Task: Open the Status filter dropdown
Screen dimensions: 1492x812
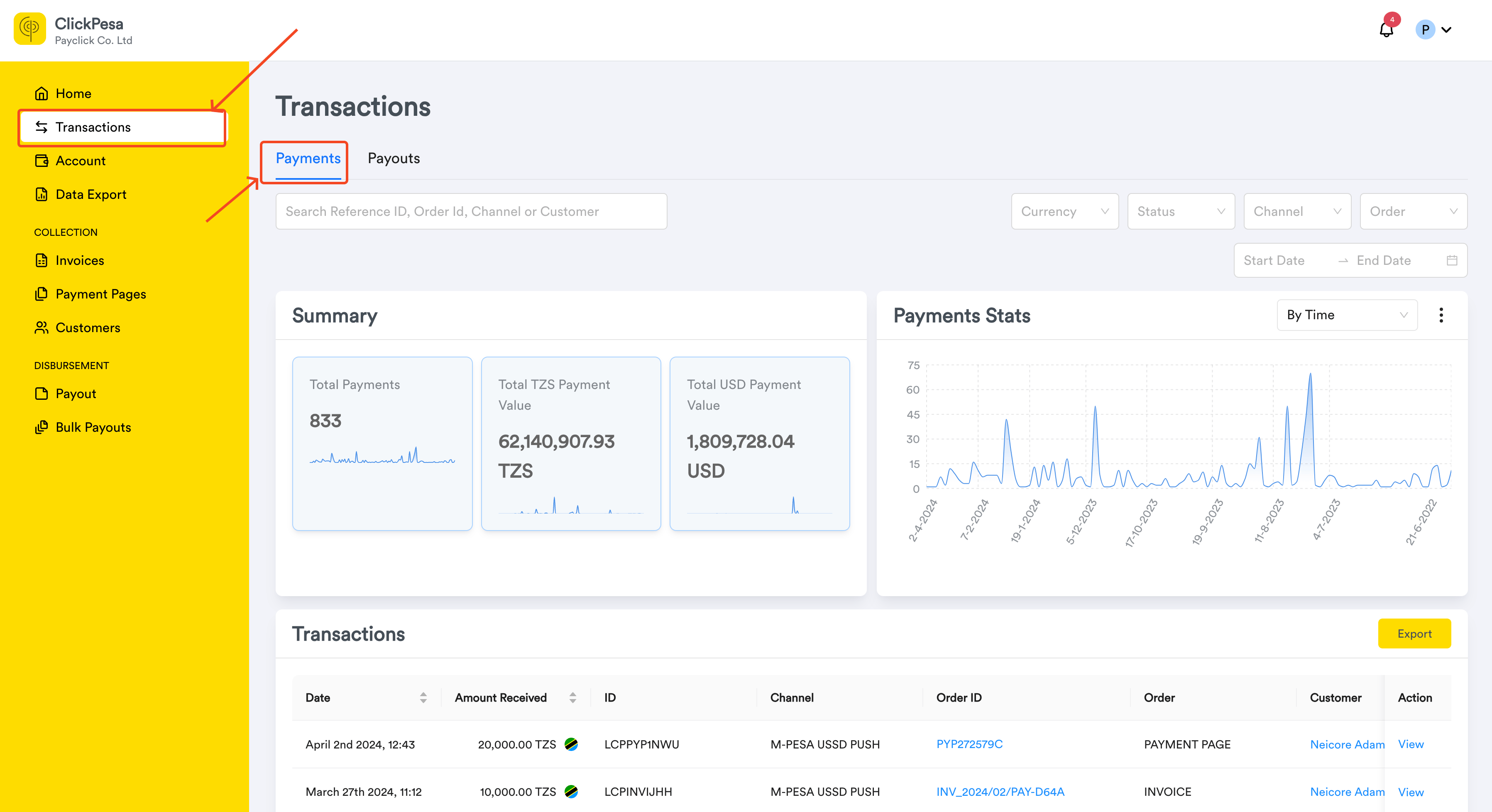Action: click(1181, 211)
